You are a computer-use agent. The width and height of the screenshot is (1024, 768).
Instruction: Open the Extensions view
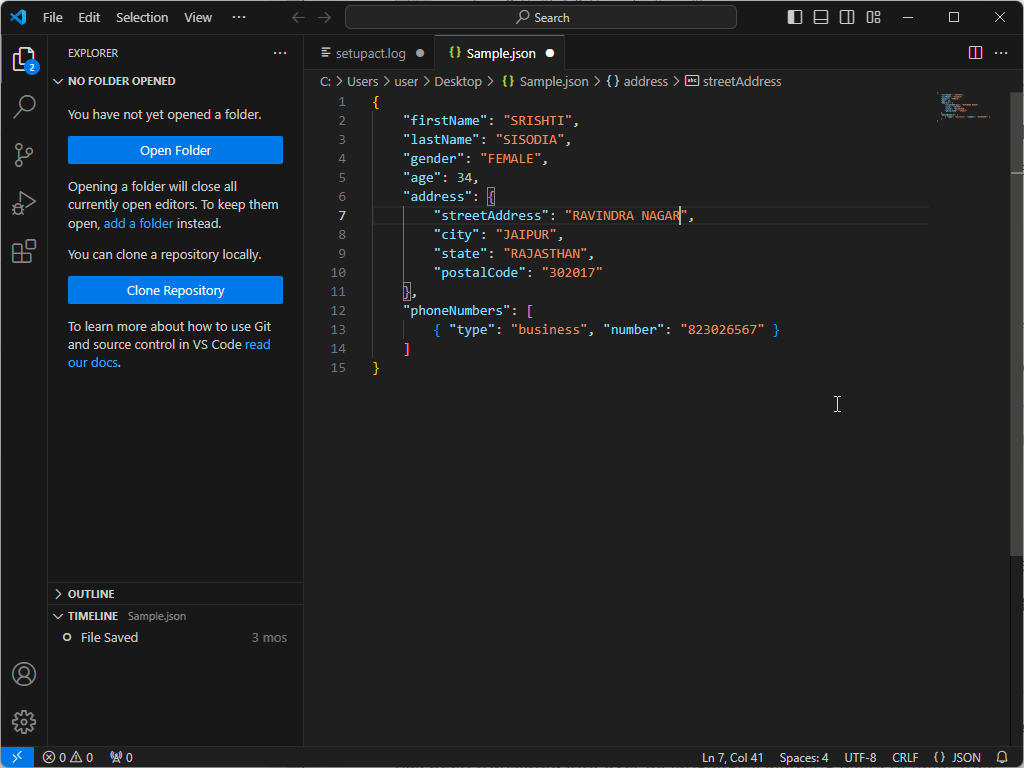(x=24, y=251)
